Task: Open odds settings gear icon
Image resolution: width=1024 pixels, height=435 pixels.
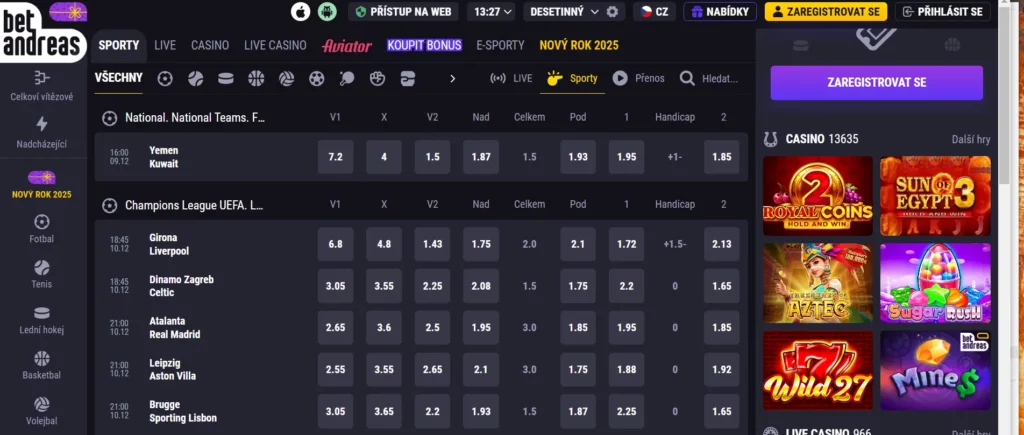Action: [x=612, y=12]
